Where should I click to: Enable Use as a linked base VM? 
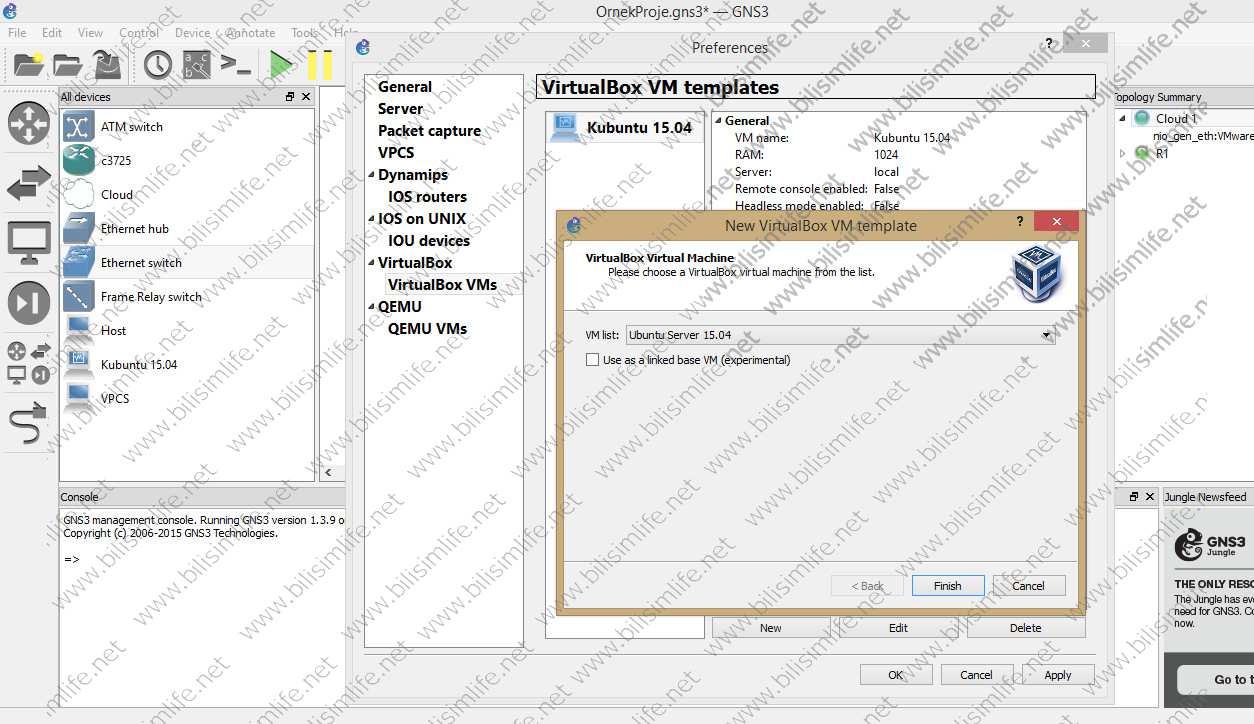pos(593,360)
